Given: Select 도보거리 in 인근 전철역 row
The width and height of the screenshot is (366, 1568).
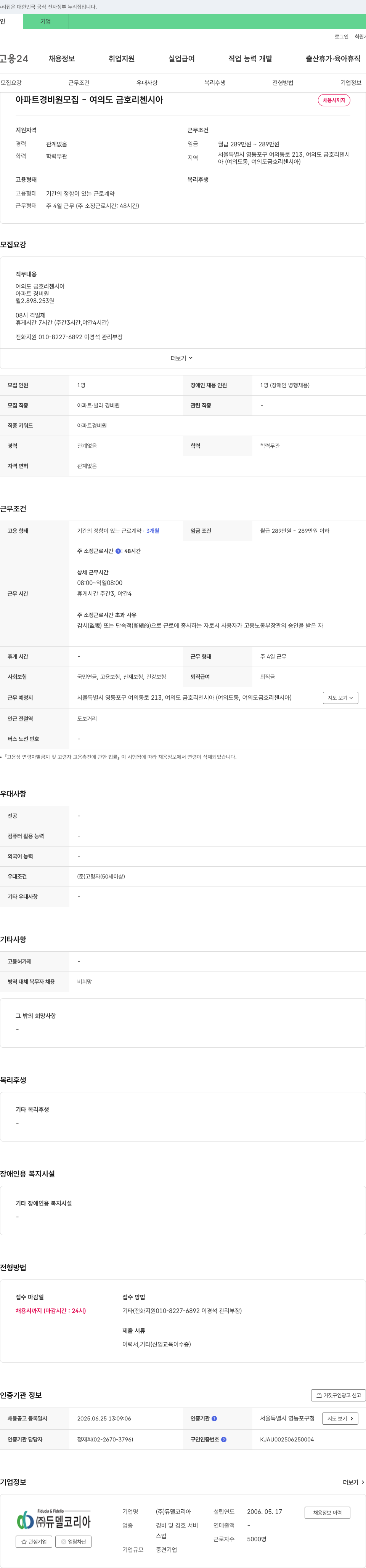Looking at the screenshot, I should pyautogui.click(x=87, y=719).
